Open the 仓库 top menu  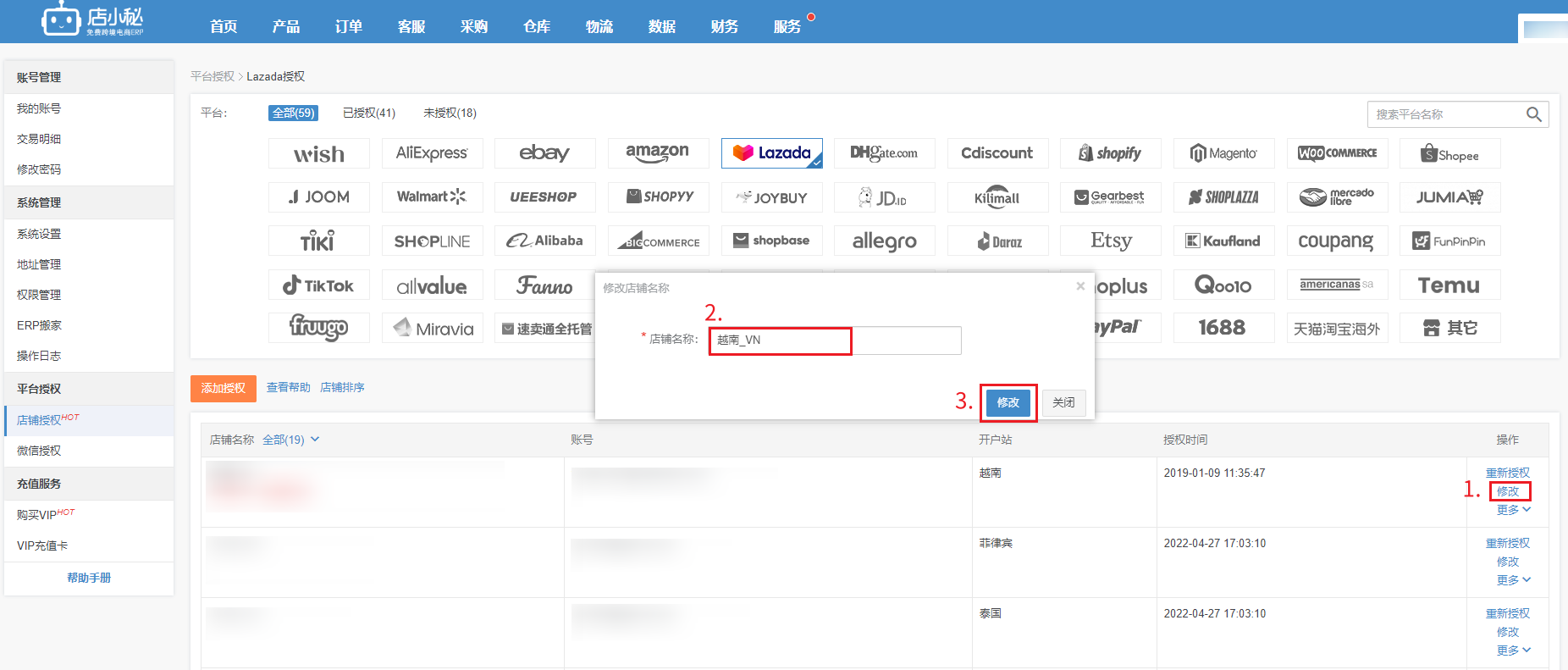537,26
